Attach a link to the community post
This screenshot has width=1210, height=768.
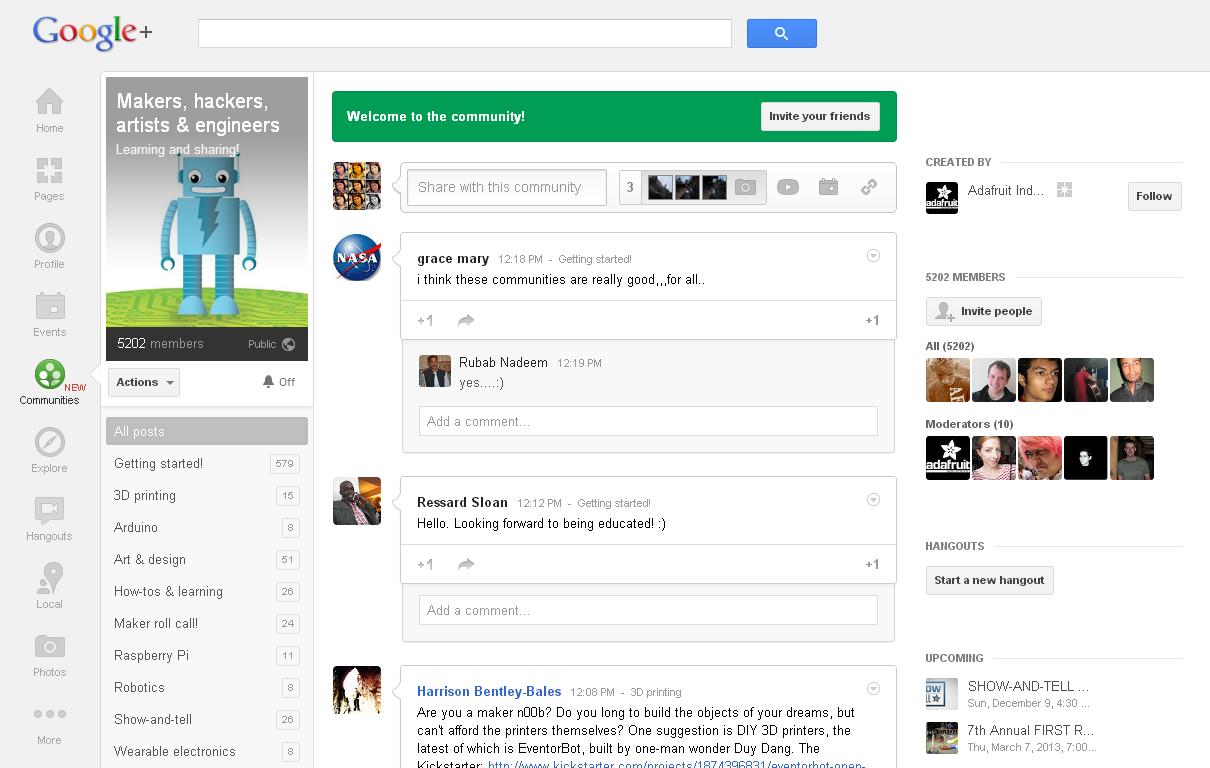(869, 187)
